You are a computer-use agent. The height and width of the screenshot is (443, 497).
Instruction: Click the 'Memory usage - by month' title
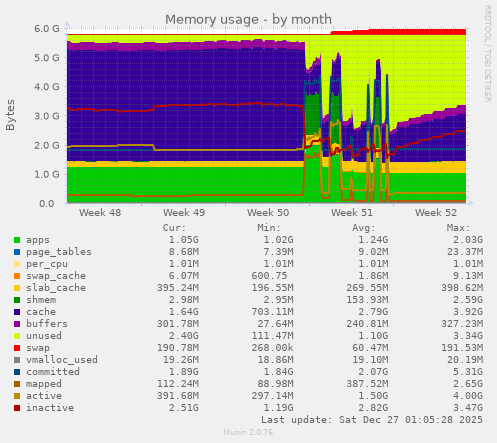point(248,20)
